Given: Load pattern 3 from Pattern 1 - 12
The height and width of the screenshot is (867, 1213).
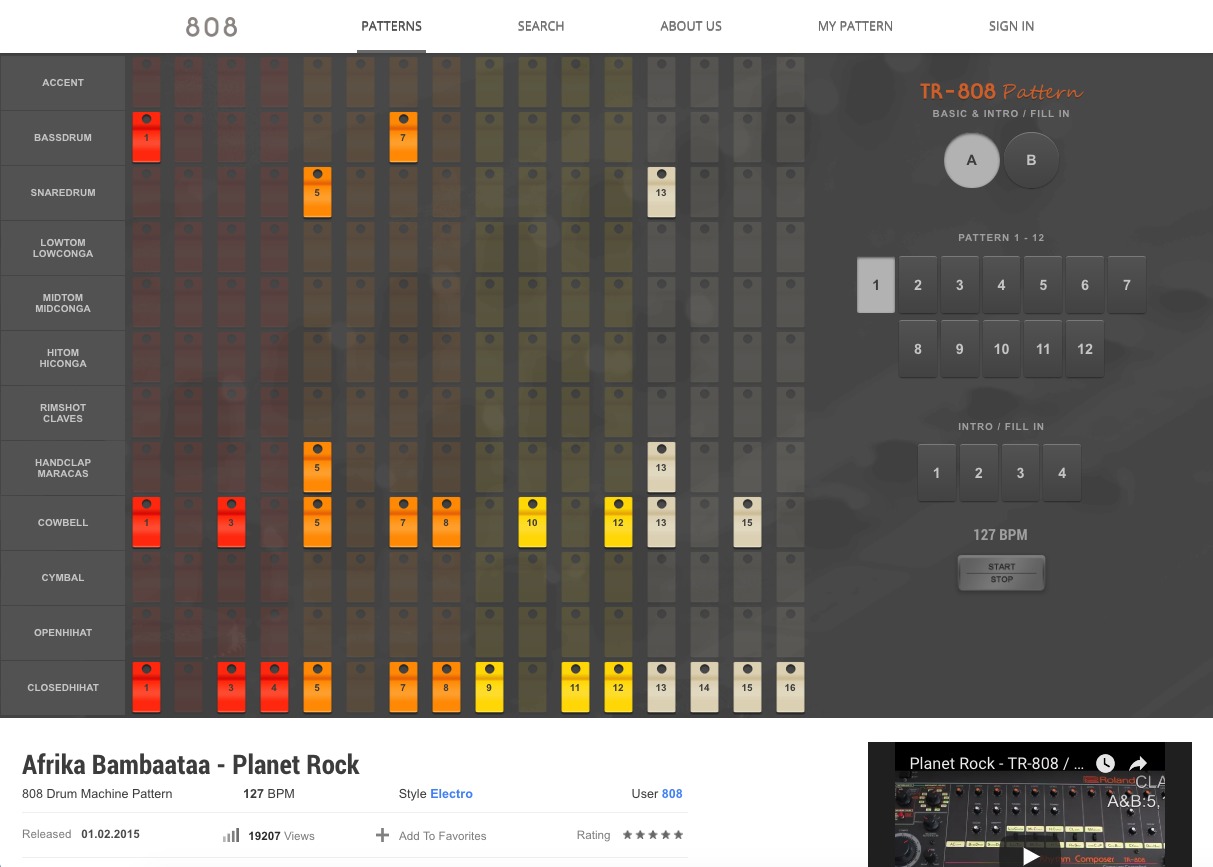Looking at the screenshot, I should click(960, 285).
